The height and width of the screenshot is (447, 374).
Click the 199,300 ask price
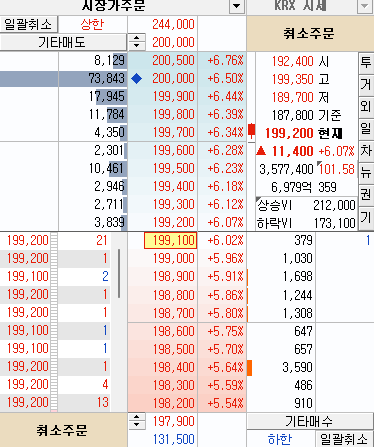pyautogui.click(x=173, y=204)
